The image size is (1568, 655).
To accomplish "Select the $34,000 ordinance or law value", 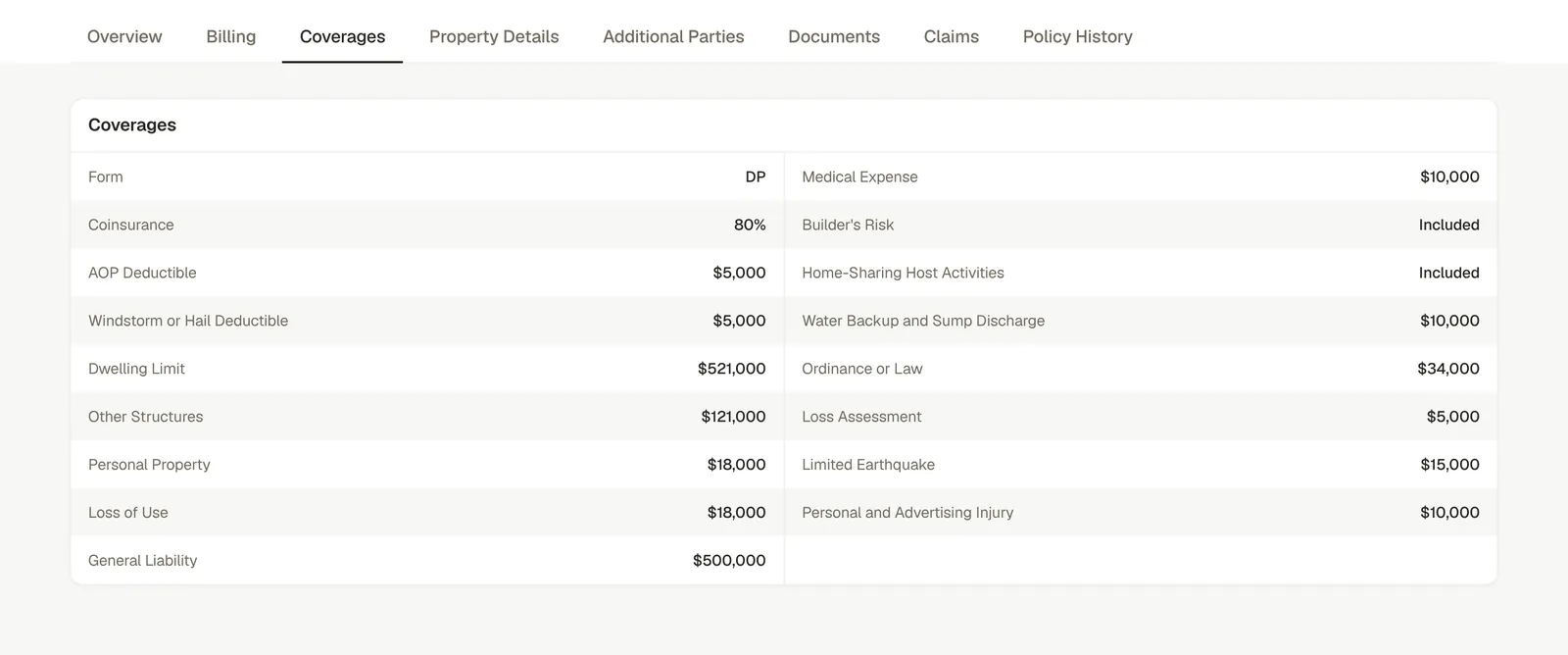I will [x=1448, y=369].
